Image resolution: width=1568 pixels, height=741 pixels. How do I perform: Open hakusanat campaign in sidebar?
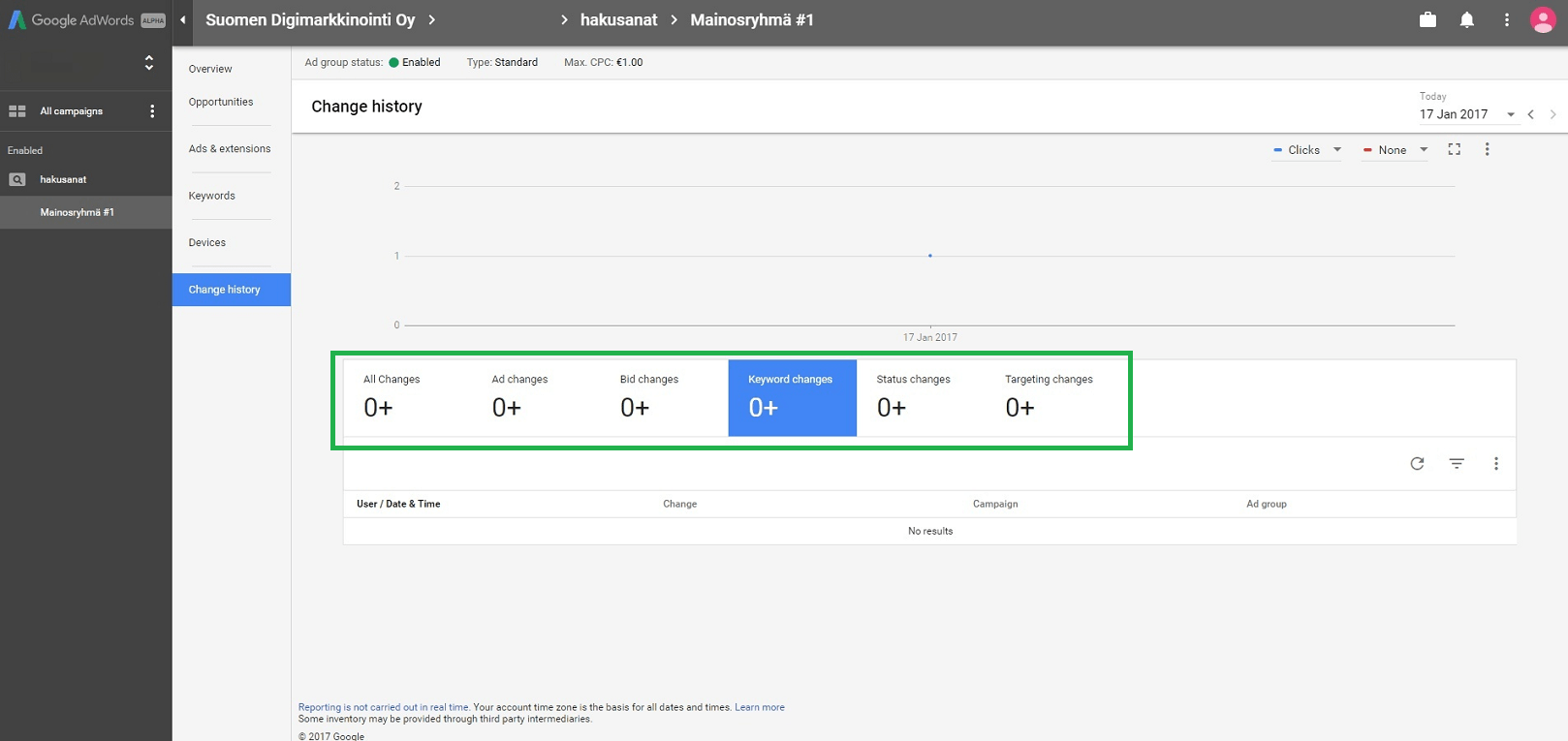point(63,179)
